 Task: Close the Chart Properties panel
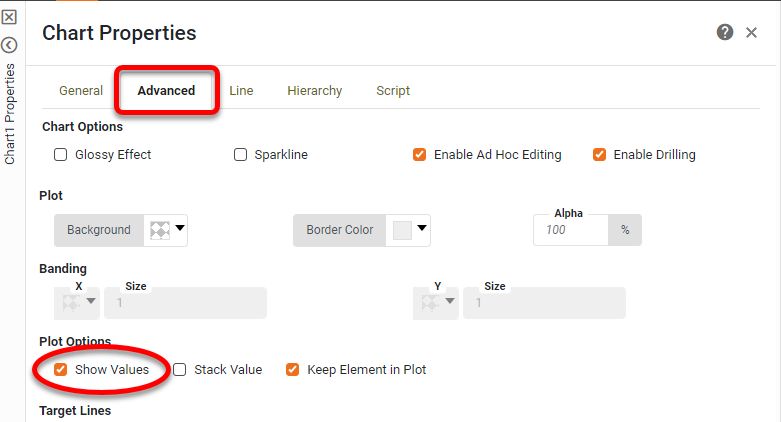click(752, 33)
